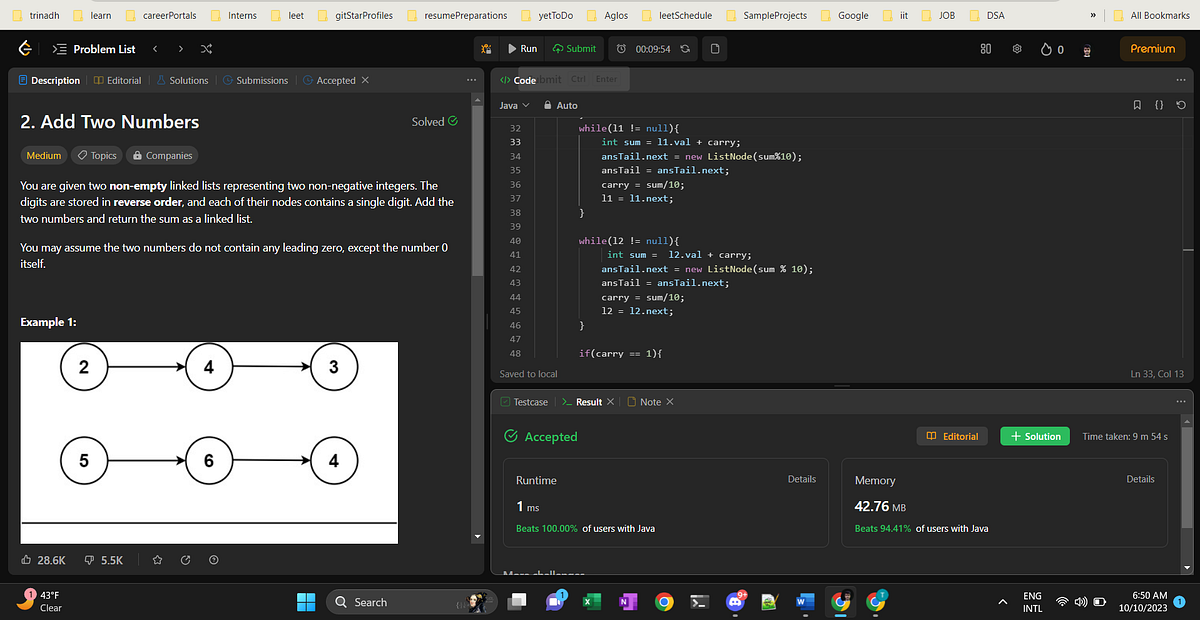Open the All Bookmarks folder
This screenshot has height=620, width=1200.
click(x=1150, y=15)
